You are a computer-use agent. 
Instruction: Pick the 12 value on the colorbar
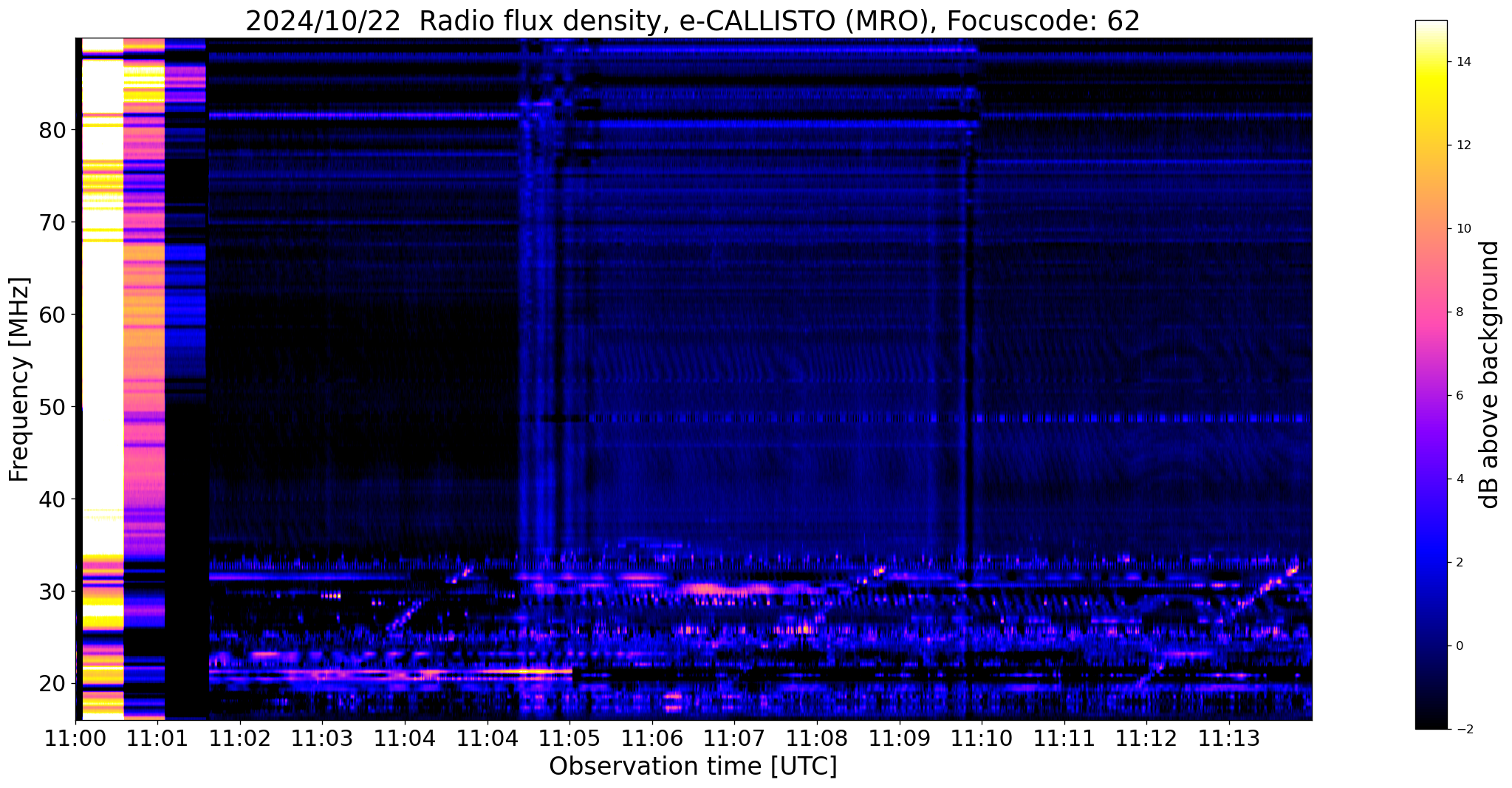pos(1463,145)
